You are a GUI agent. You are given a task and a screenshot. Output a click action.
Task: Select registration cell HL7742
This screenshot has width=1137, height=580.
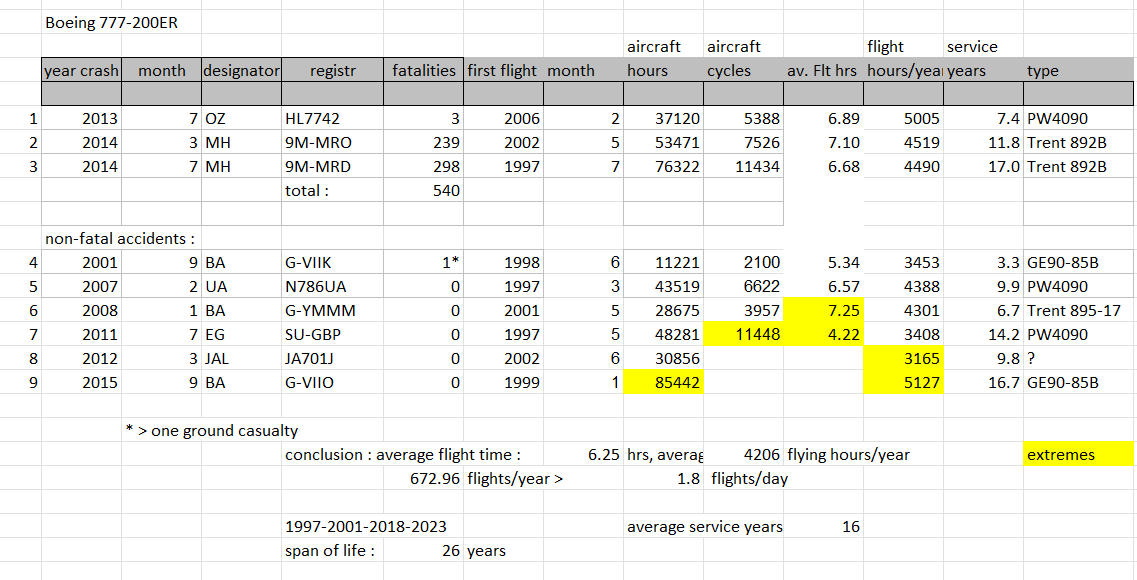(332, 118)
